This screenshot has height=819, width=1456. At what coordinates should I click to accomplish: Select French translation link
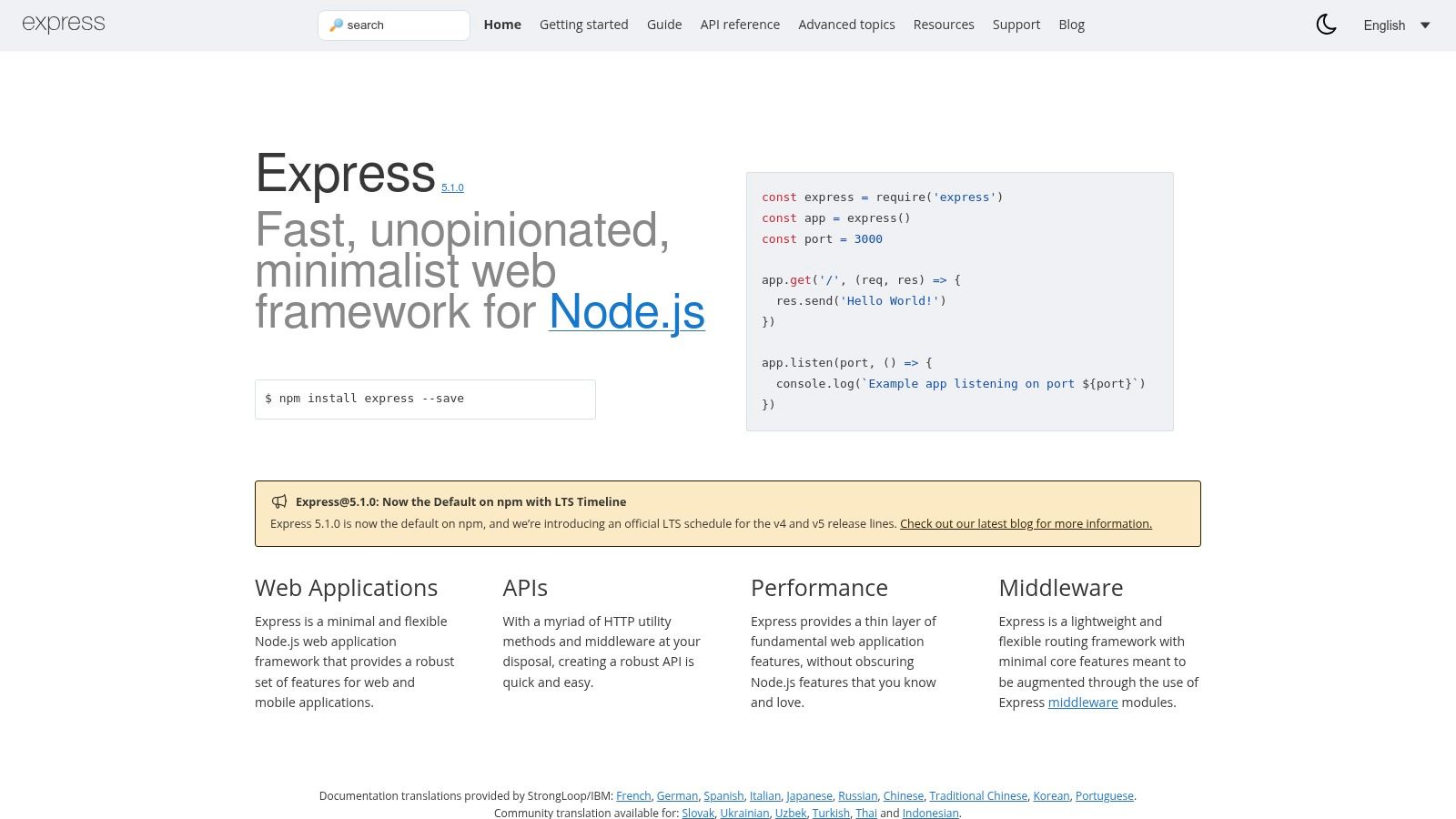pos(633,795)
